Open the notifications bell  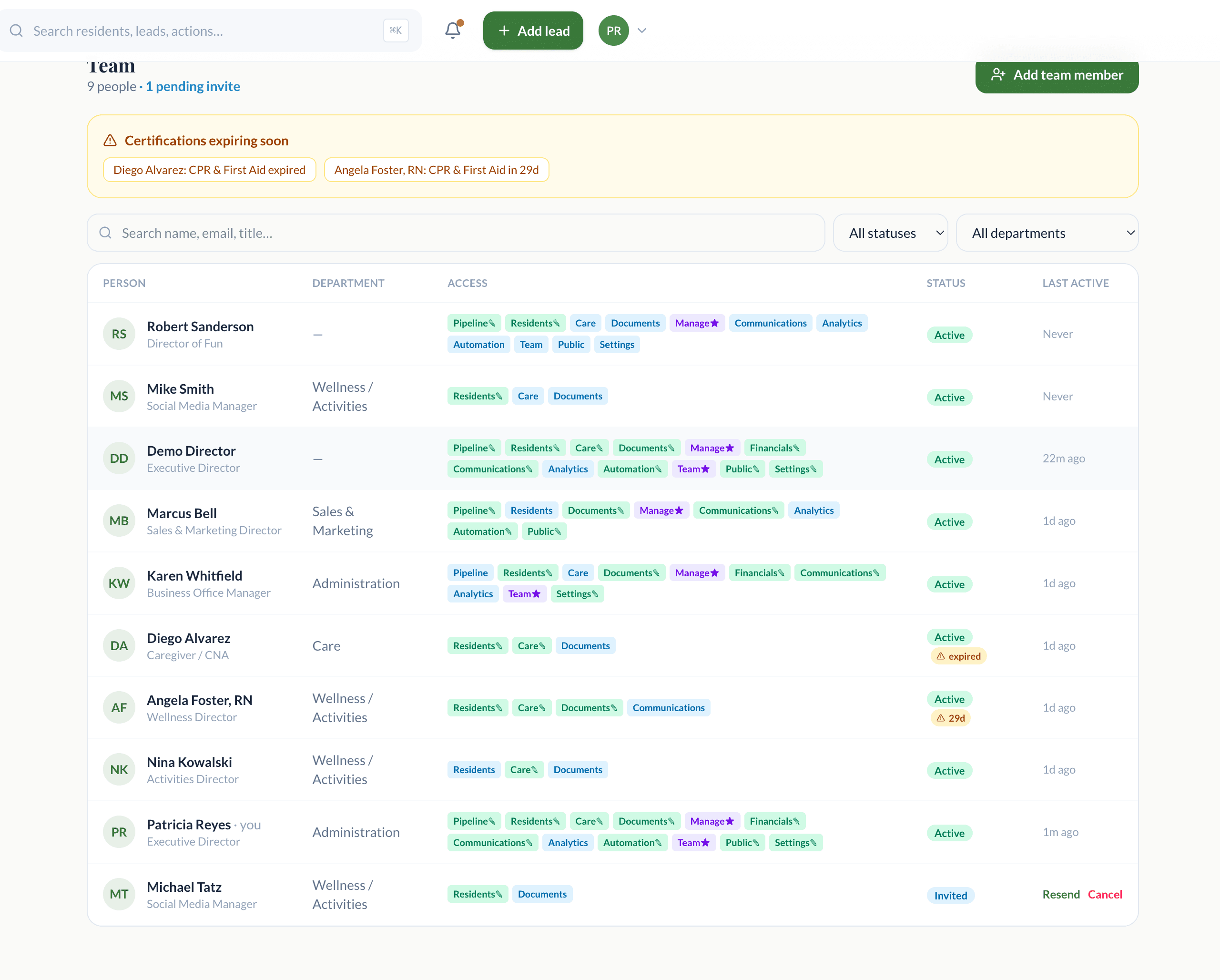pos(453,31)
